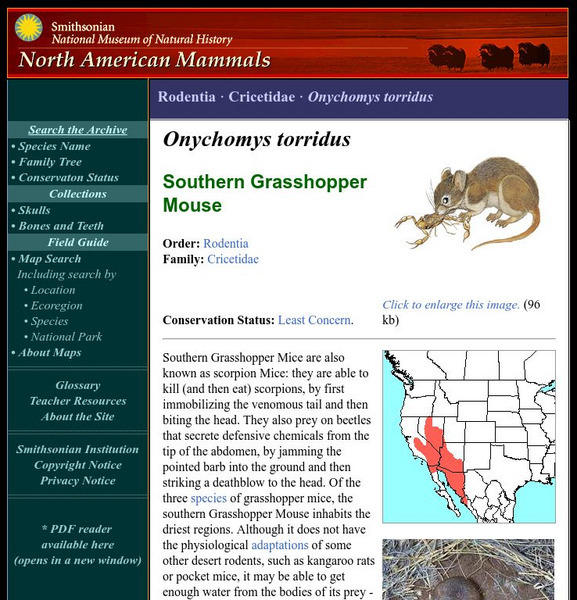The height and width of the screenshot is (600, 577).
Task: Select the Species entry under Map Search
Action: pos(49,321)
